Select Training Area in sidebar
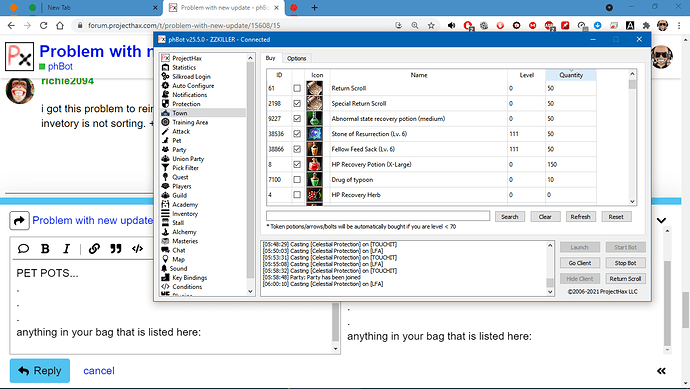The height and width of the screenshot is (389, 690). (190, 122)
